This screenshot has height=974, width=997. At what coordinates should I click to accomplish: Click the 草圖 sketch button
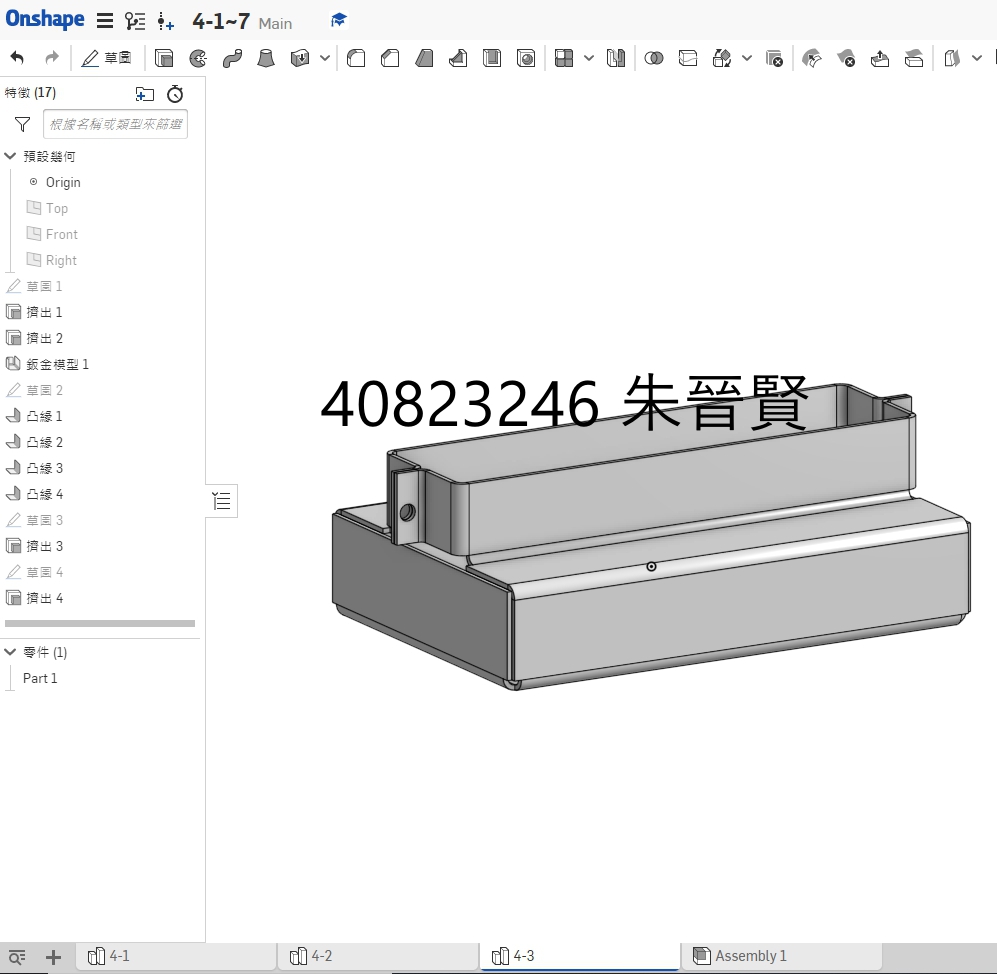106,58
